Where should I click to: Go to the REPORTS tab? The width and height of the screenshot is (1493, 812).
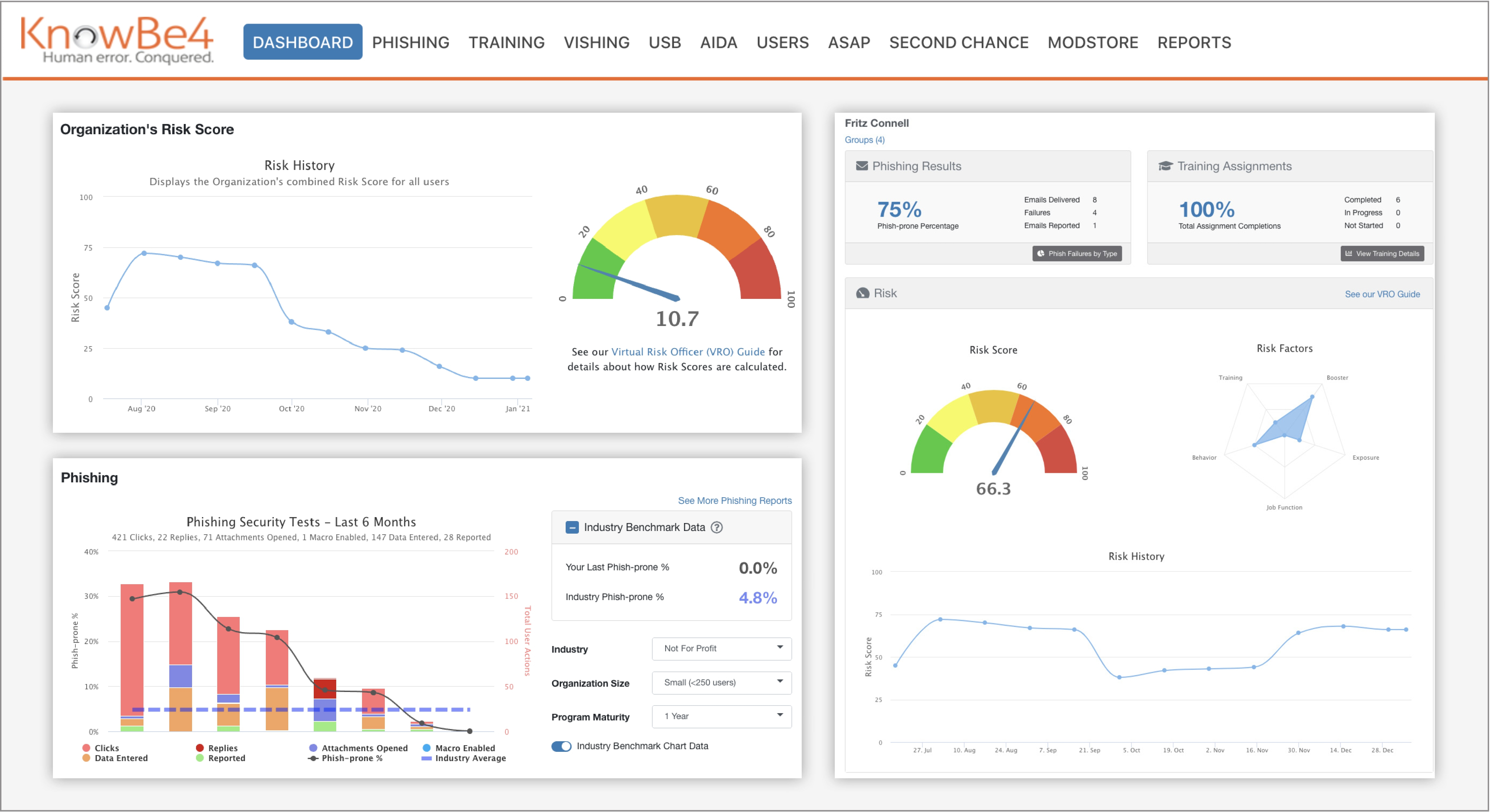[x=1194, y=42]
